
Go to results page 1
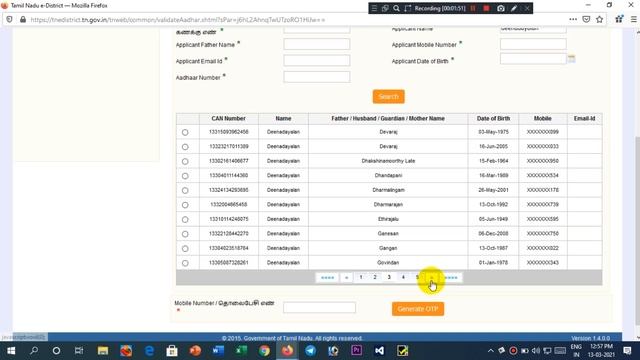361,277
